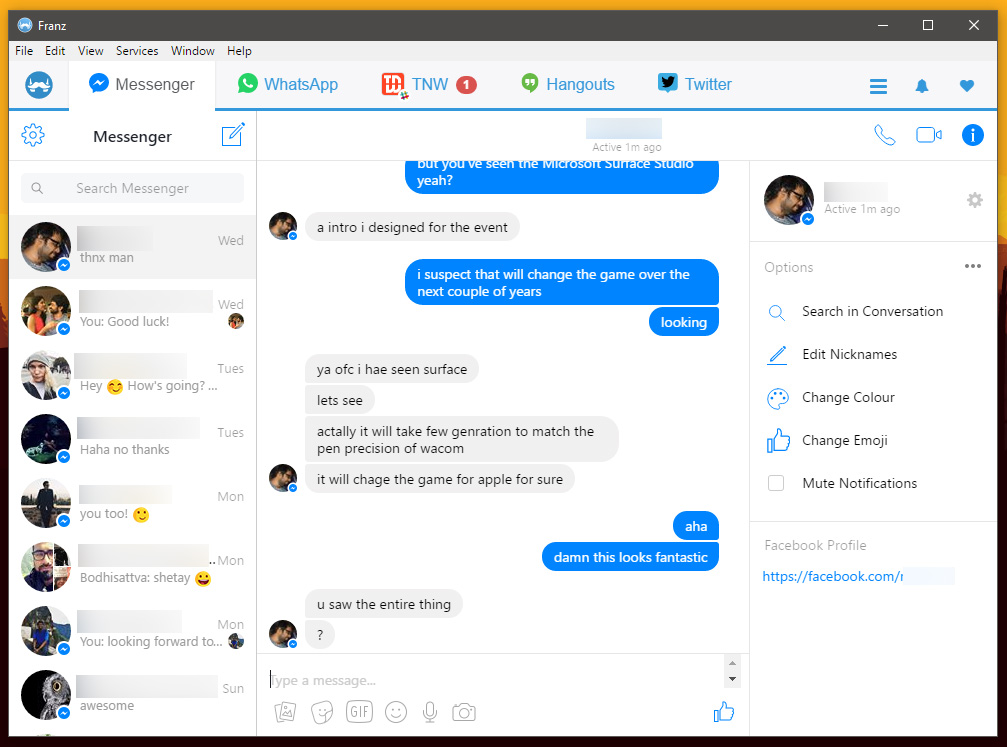Click the 'a intro i designed for the event' message
The width and height of the screenshot is (1007, 747).
[x=412, y=227]
